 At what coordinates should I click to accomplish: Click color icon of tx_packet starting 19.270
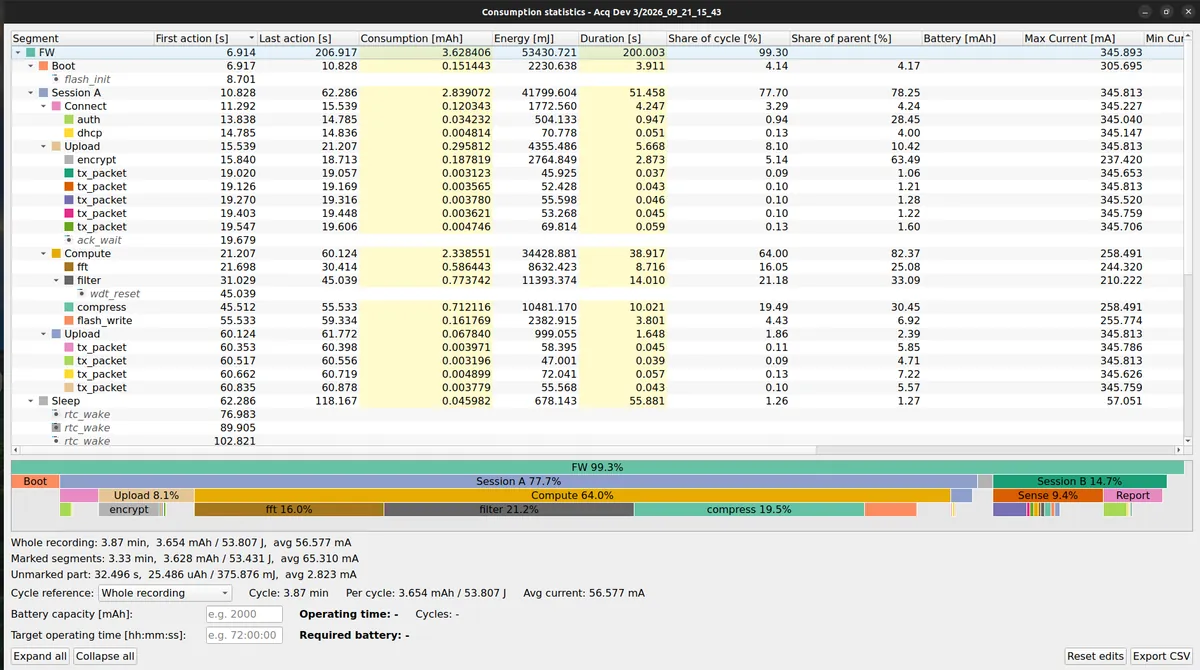pyautogui.click(x=69, y=199)
